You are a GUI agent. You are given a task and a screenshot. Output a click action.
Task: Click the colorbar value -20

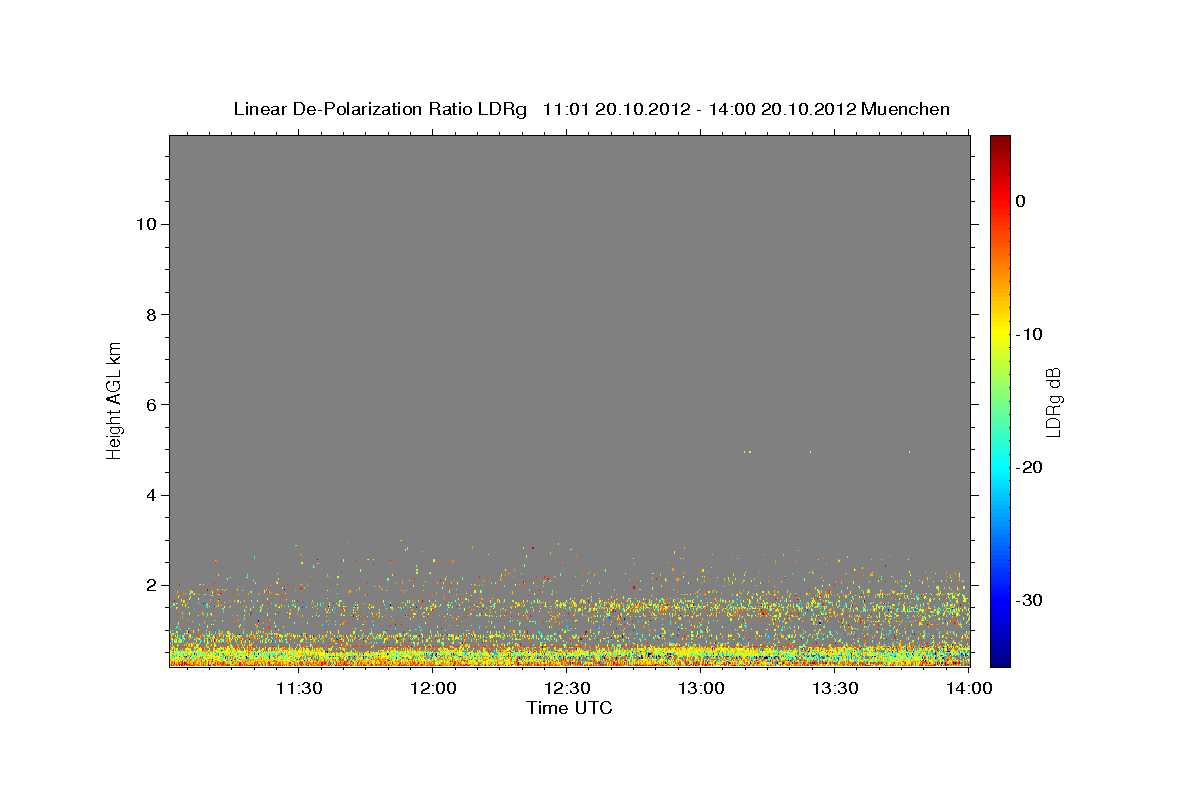pos(1030,467)
